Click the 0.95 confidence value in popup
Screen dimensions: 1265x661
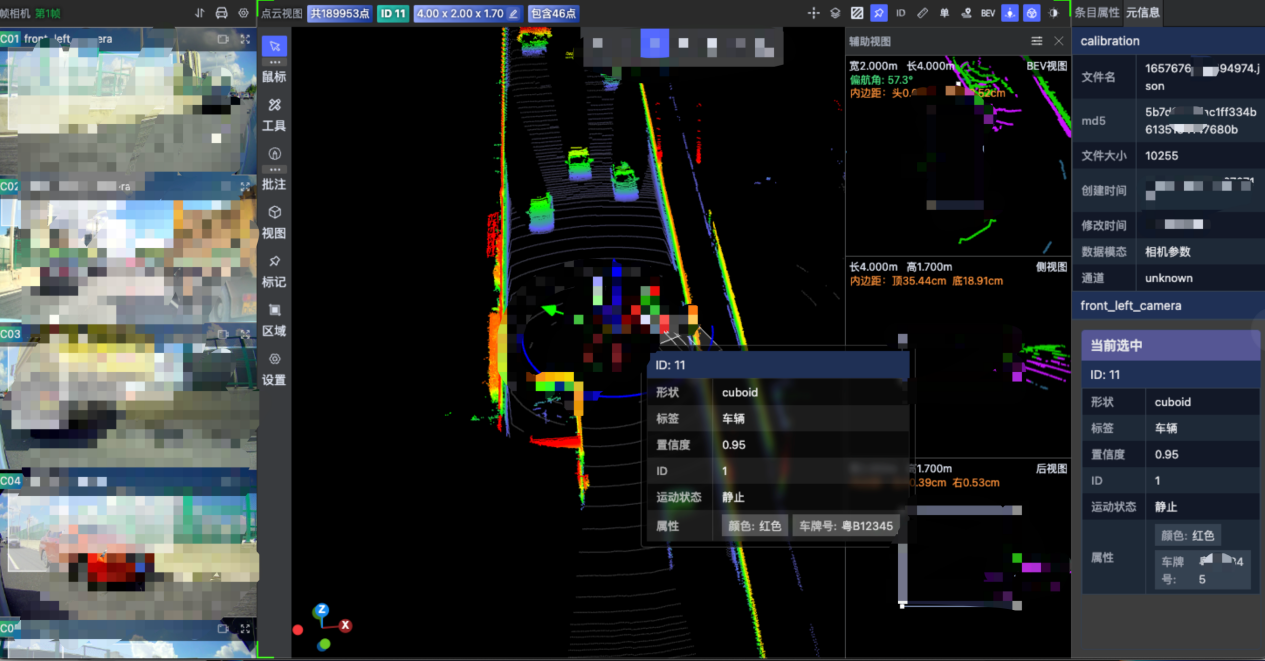tap(734, 445)
